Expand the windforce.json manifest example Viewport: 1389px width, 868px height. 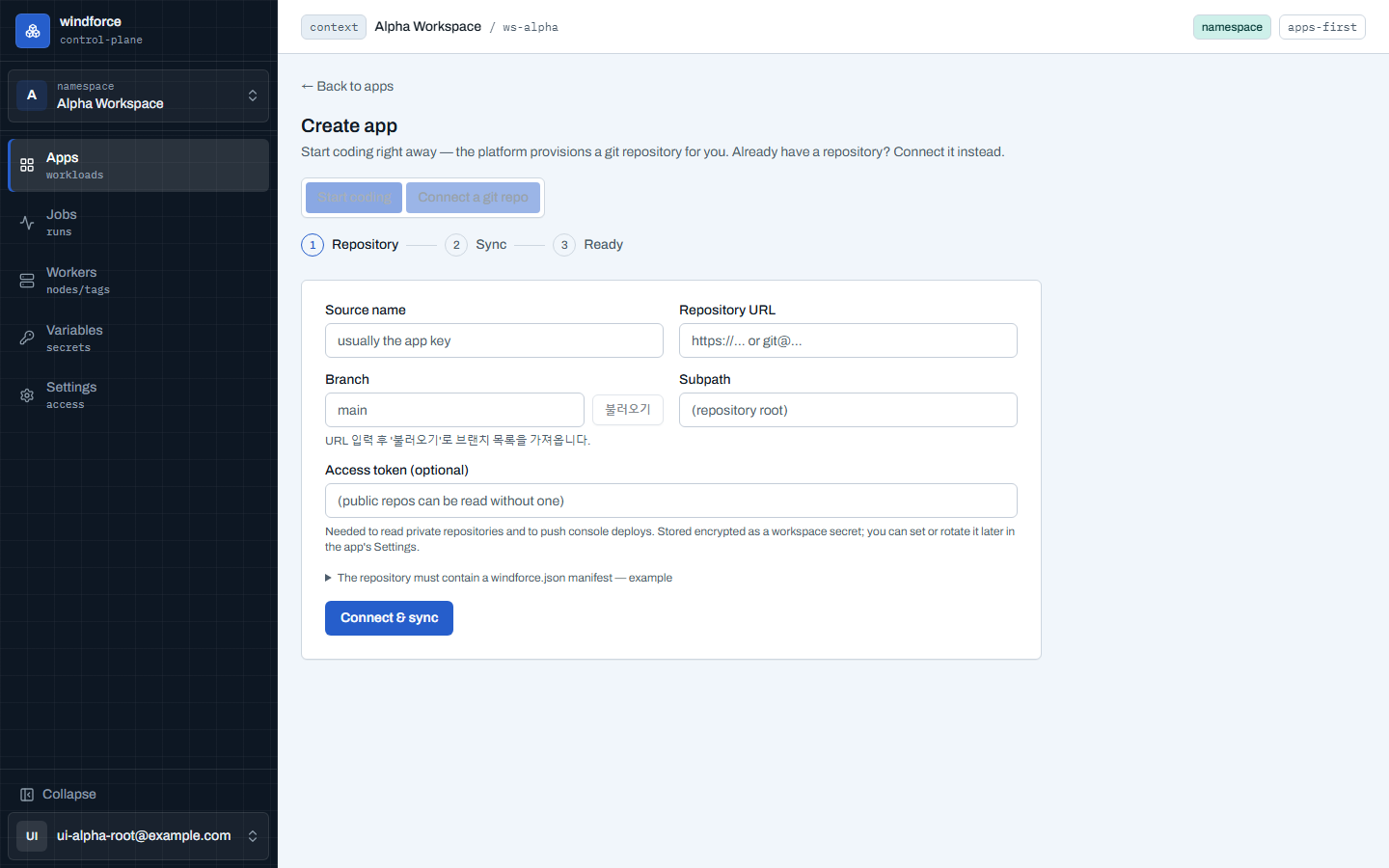[x=499, y=578]
